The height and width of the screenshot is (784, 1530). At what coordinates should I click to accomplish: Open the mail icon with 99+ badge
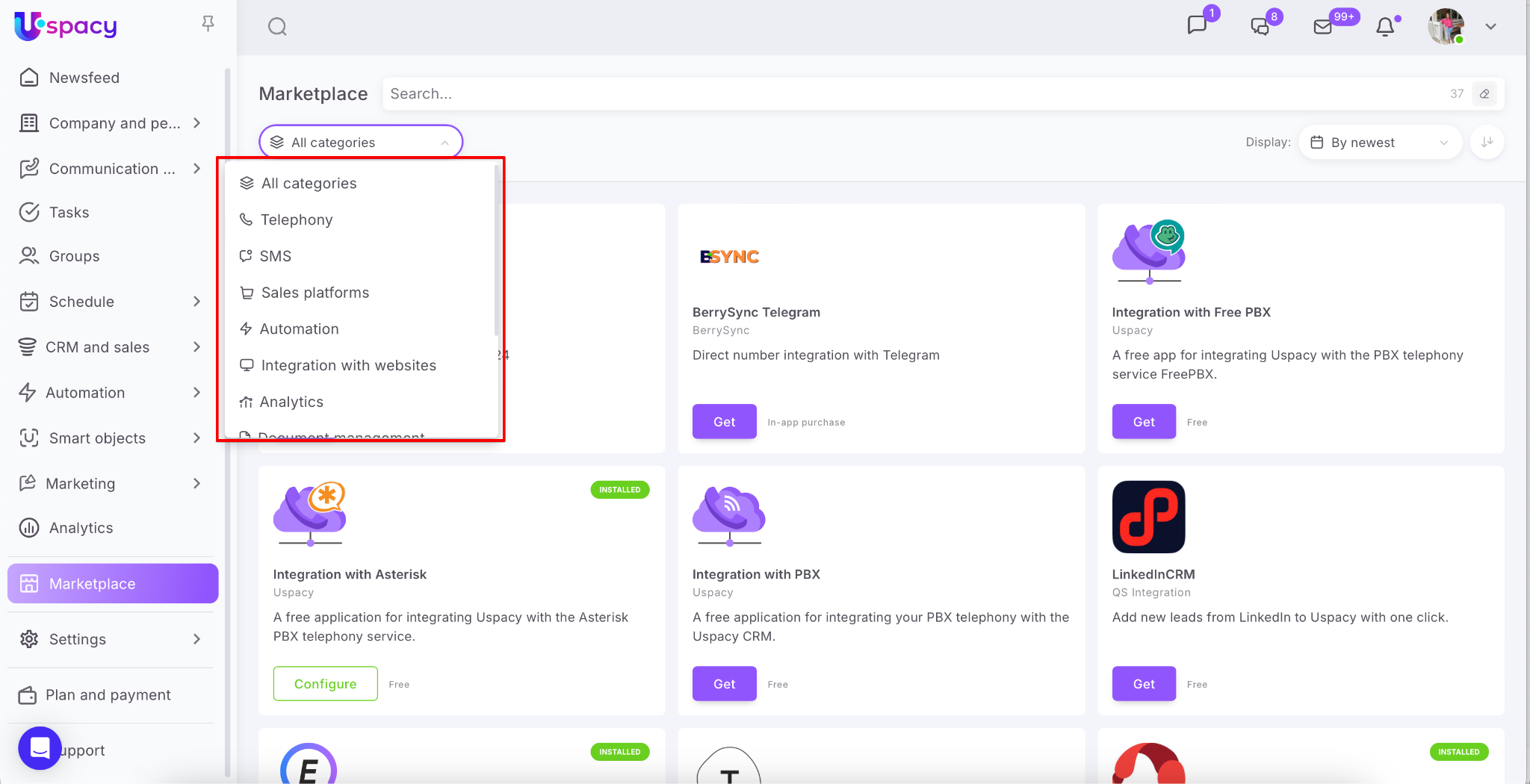coord(1323,27)
